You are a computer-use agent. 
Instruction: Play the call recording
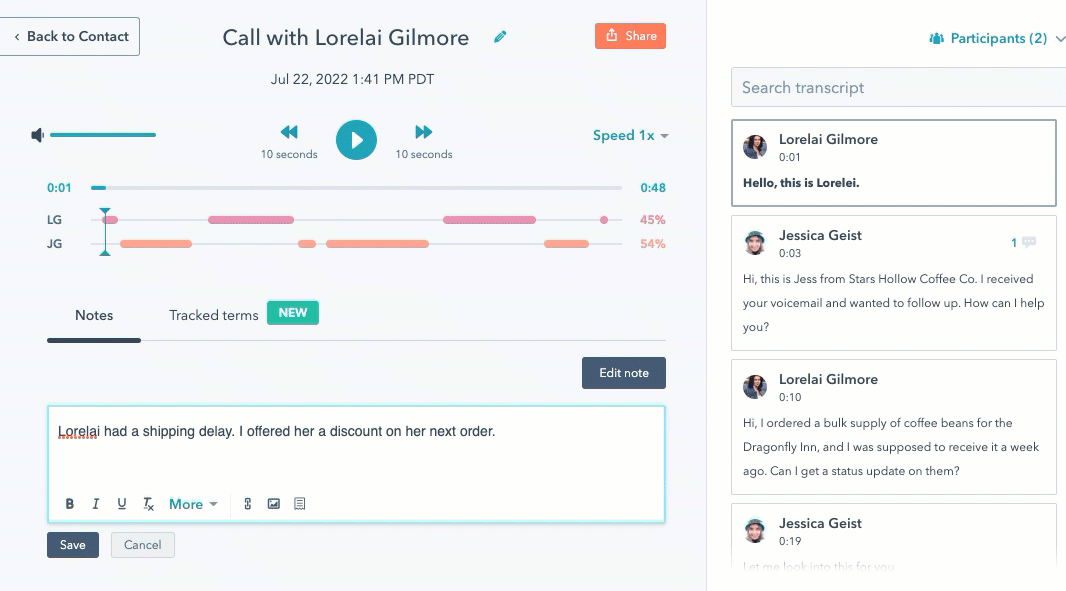(356, 140)
